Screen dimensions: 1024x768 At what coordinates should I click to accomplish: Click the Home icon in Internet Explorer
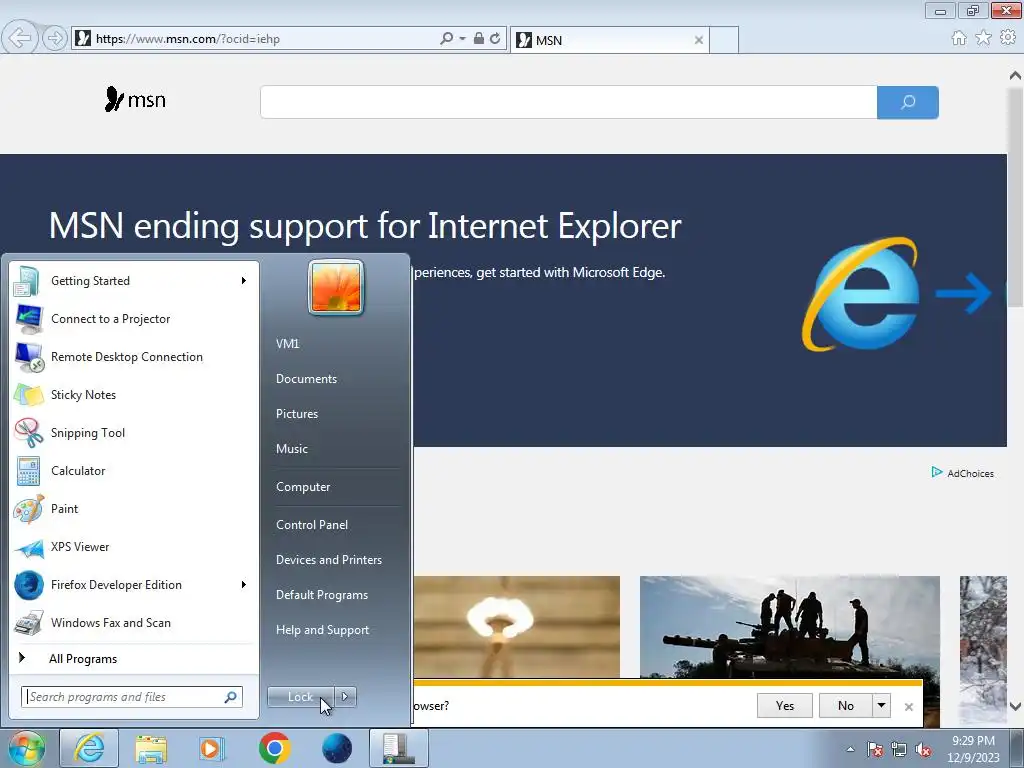pos(959,38)
